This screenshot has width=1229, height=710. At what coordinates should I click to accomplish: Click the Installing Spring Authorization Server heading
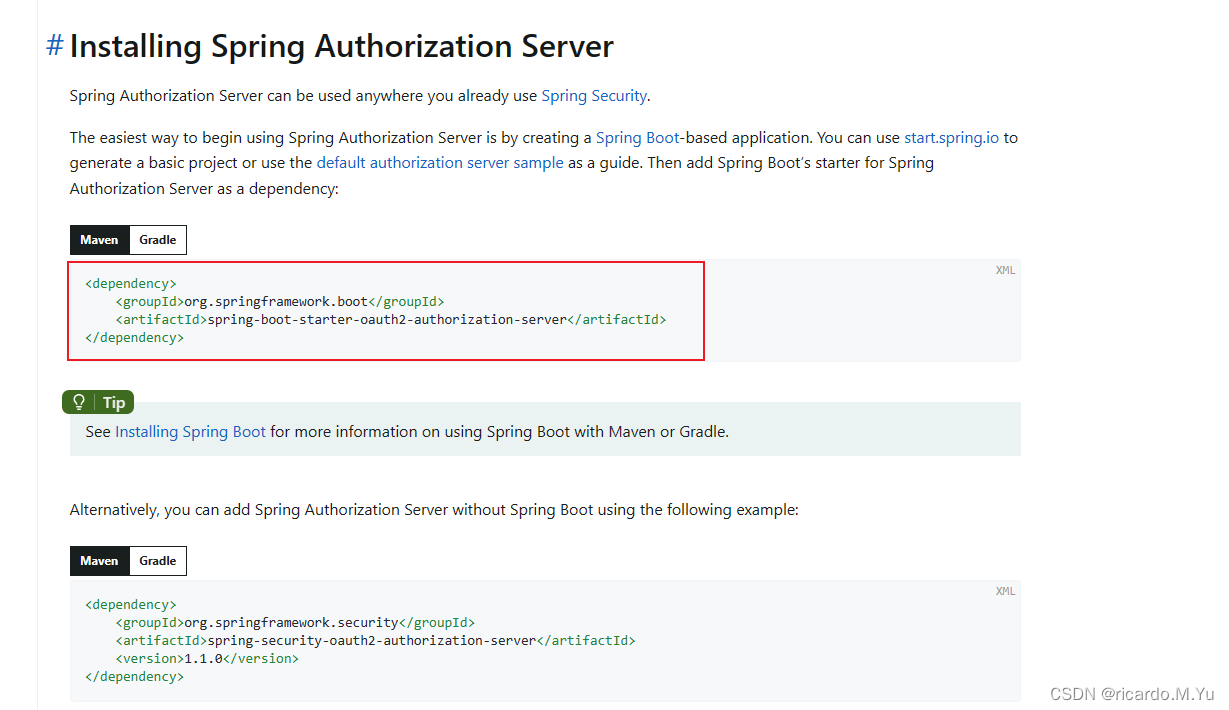click(341, 46)
